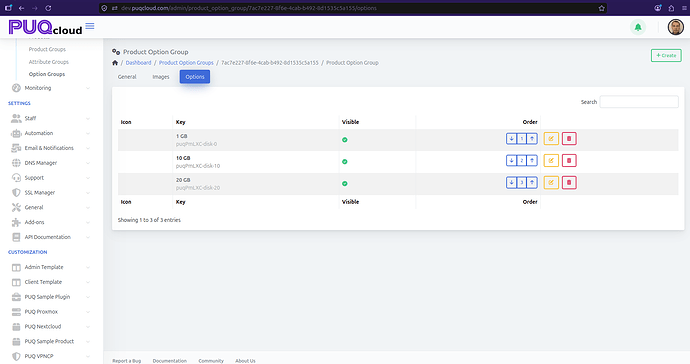
Task: Bookmark this page with the star icon
Action: pyautogui.click(x=602, y=8)
